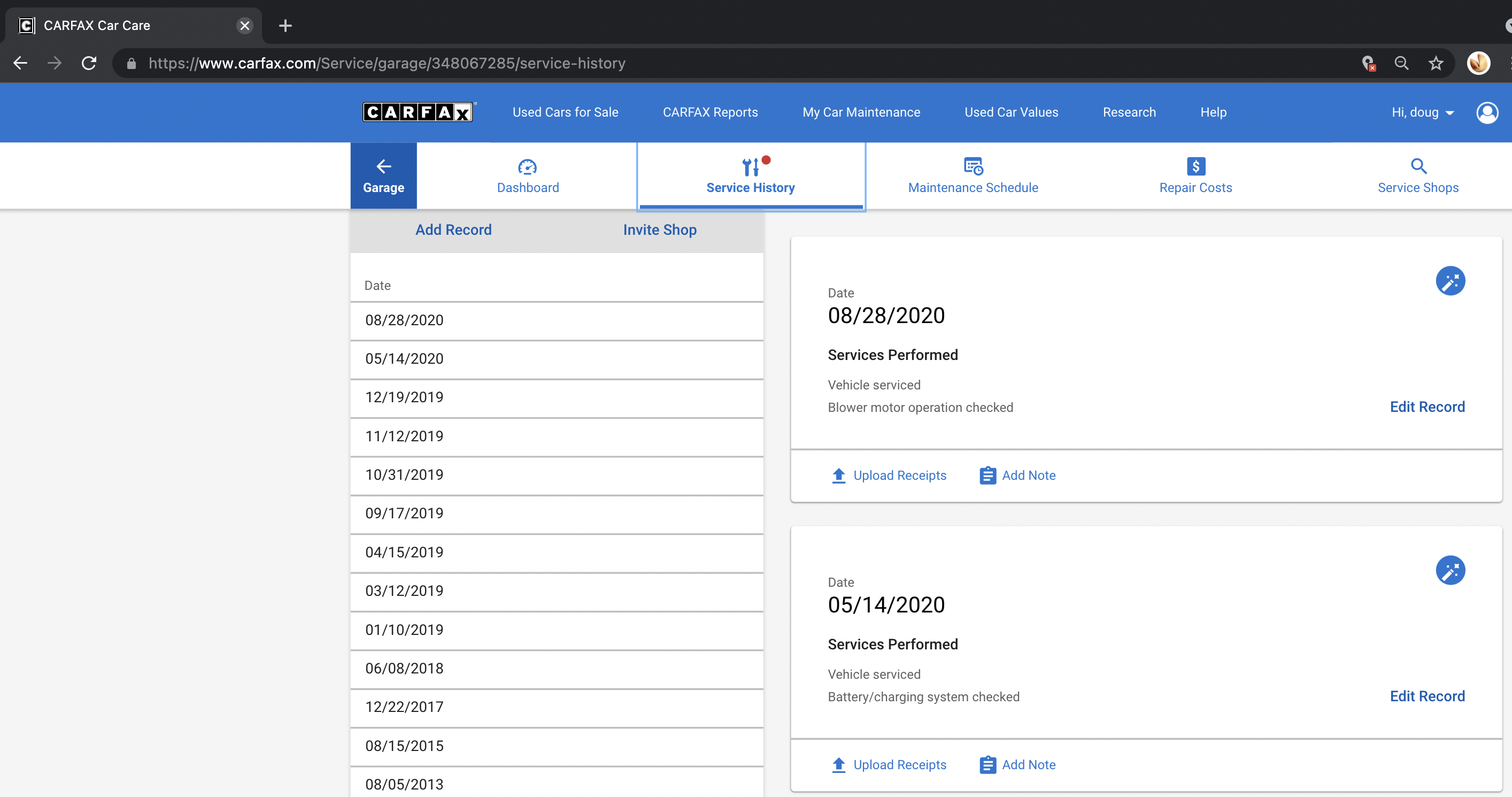Viewport: 1512px width, 797px height.
Task: Select the 11/12/2019 date row
Action: click(557, 437)
